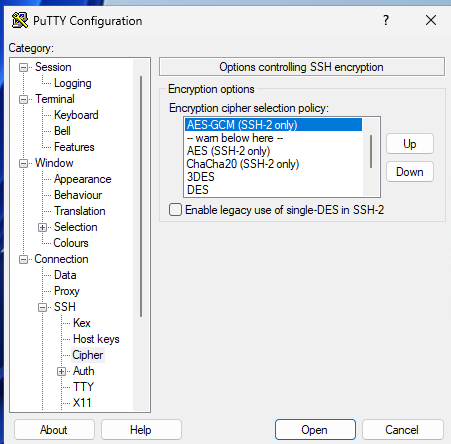Image resolution: width=451 pixels, height=444 pixels.
Task: Collapse the Window tree node
Action: pyautogui.click(x=23, y=163)
